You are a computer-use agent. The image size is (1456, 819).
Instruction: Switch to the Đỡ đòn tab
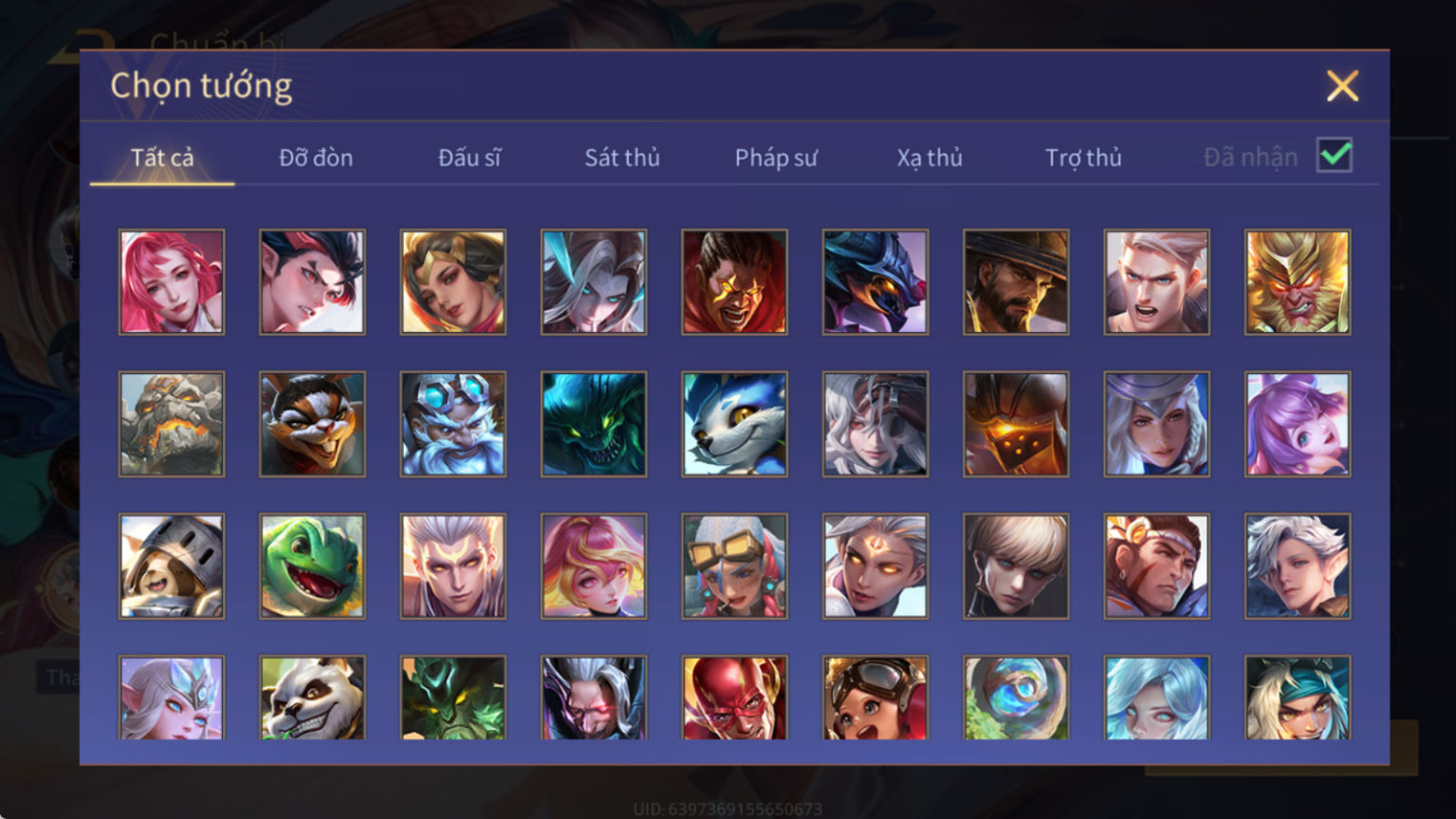click(x=316, y=158)
